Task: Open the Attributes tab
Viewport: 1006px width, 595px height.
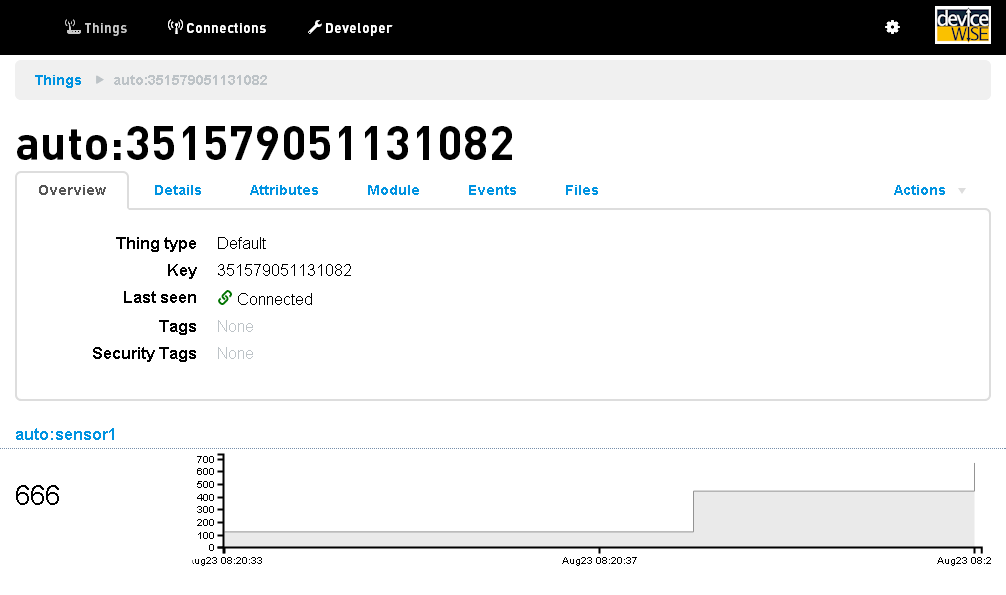Action: [x=284, y=190]
